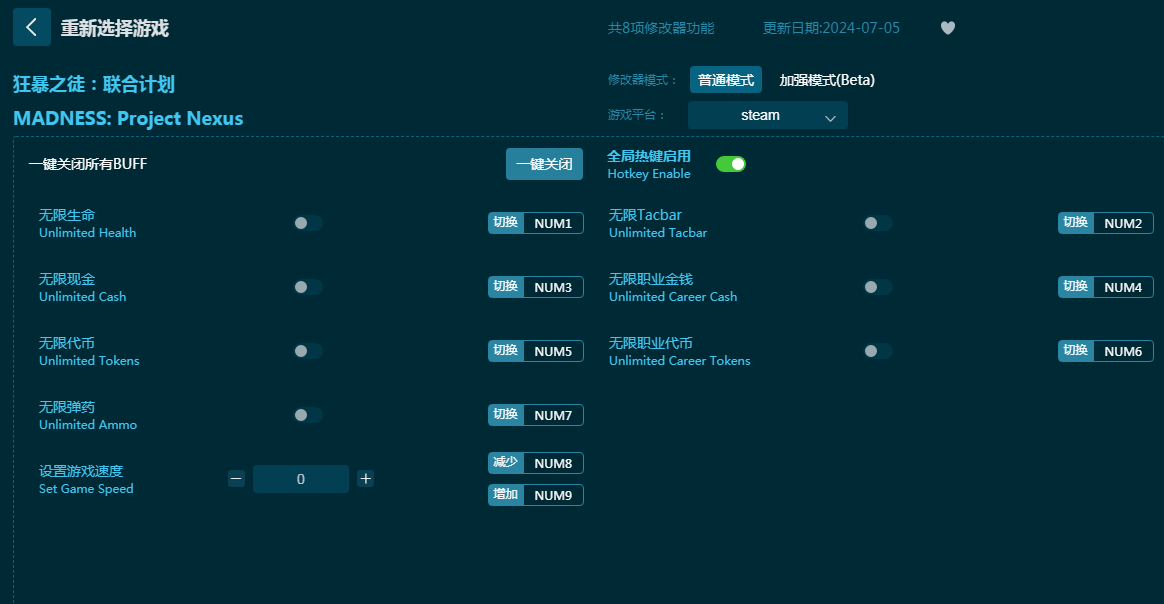The image size is (1164, 604).
Task: Click the heart favorite icon
Action: click(948, 28)
